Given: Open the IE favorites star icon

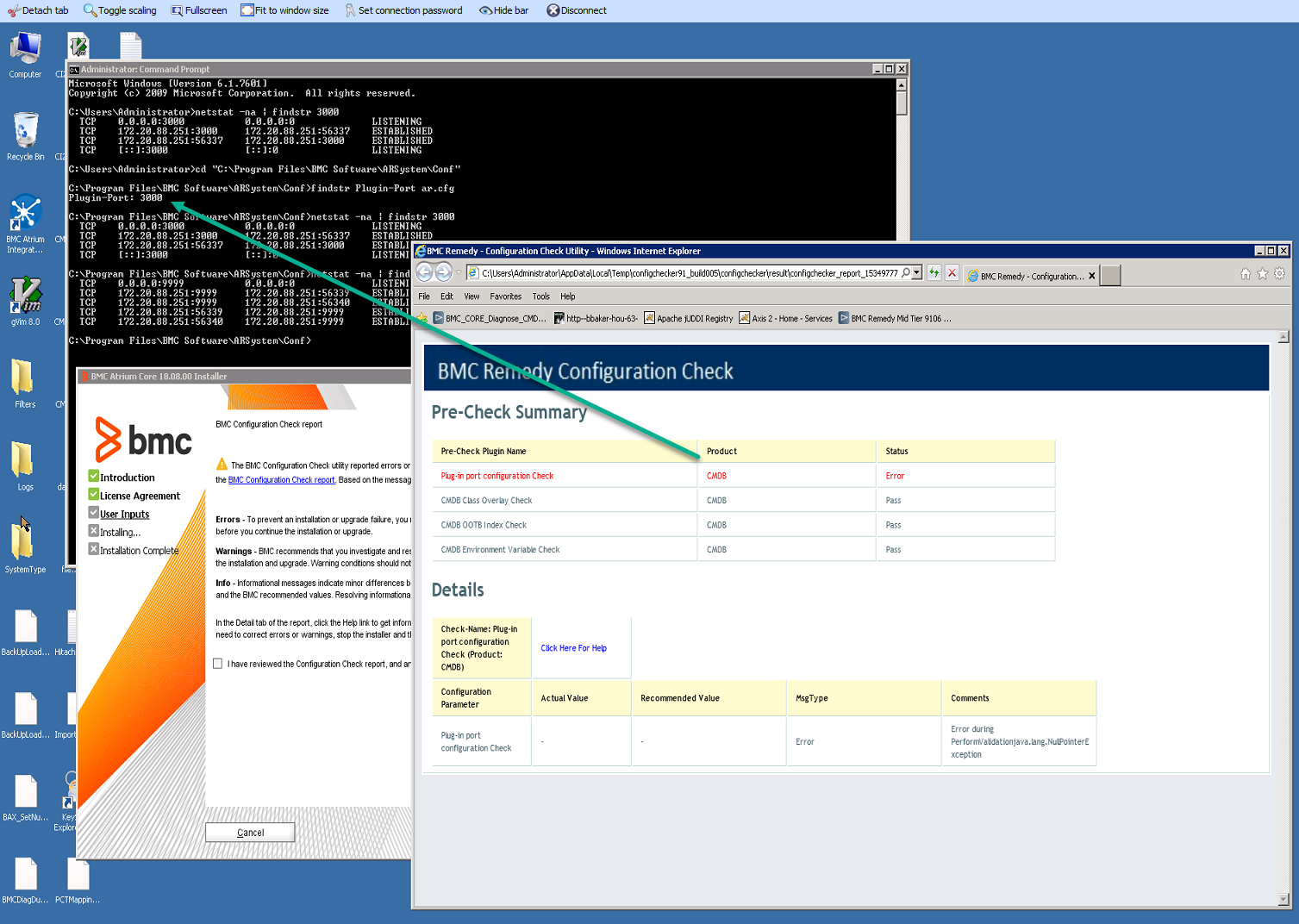Looking at the screenshot, I should point(1262,274).
